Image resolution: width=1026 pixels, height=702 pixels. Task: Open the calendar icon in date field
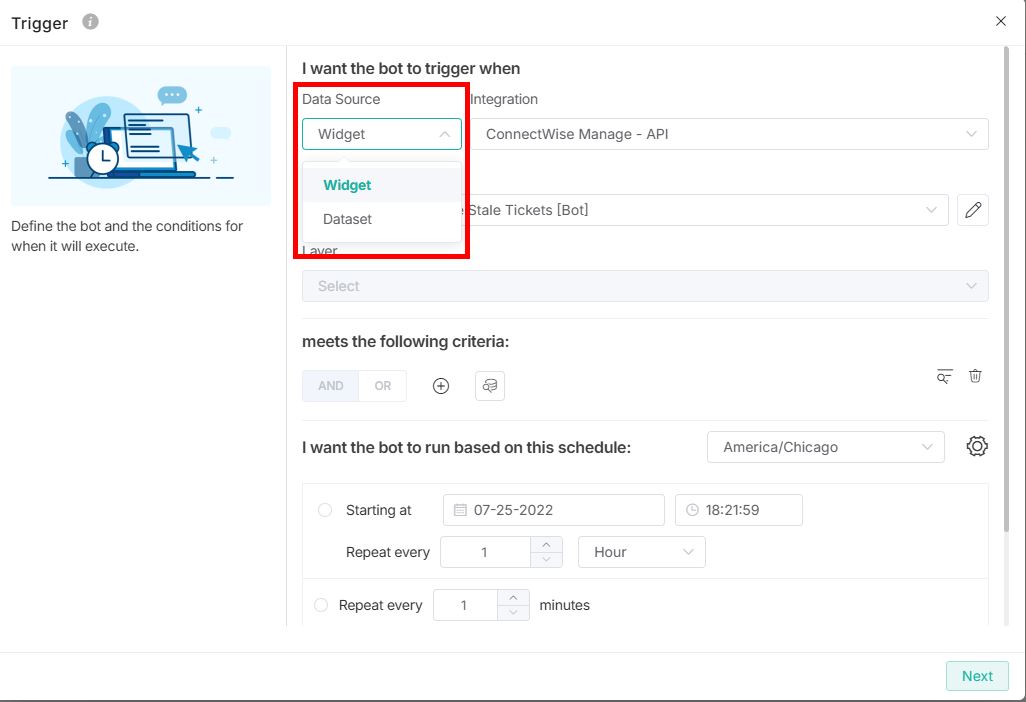(460, 510)
